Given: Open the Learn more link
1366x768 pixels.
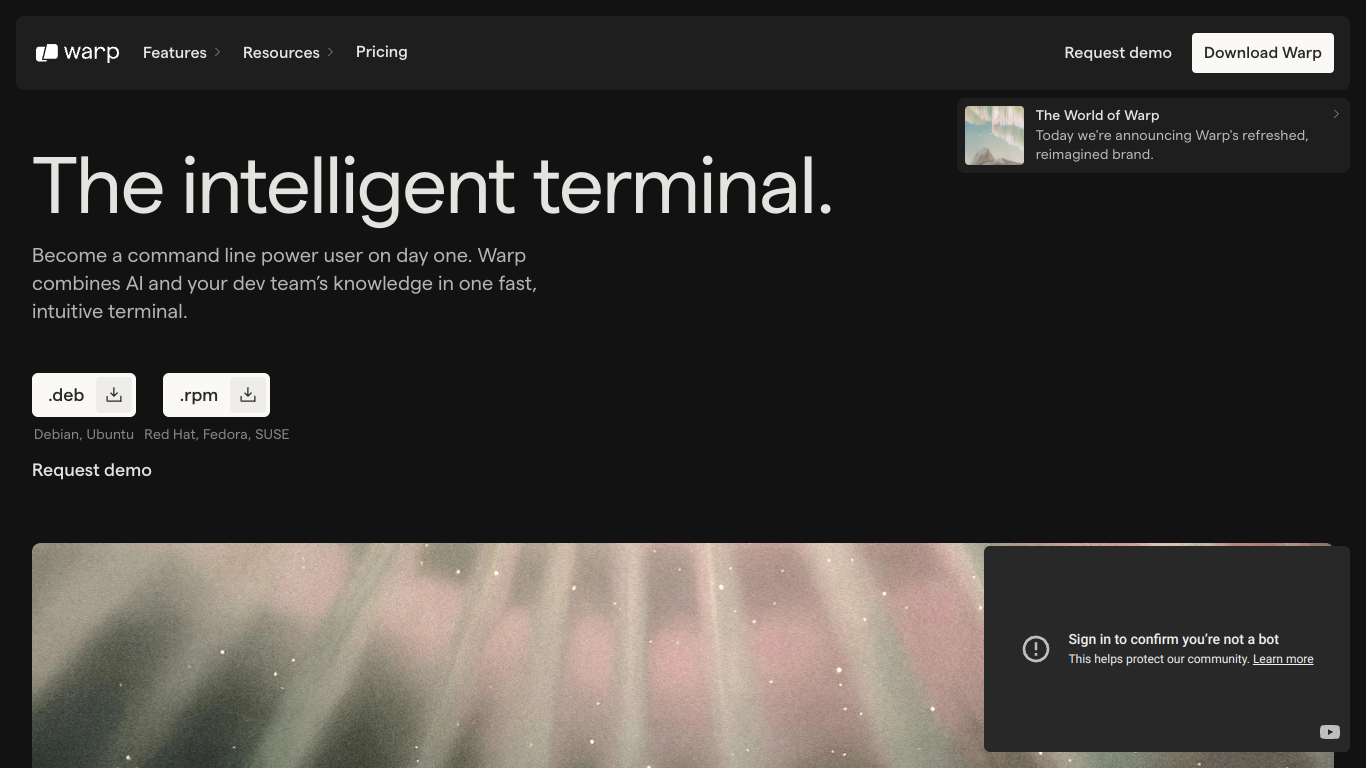Looking at the screenshot, I should click(x=1283, y=659).
